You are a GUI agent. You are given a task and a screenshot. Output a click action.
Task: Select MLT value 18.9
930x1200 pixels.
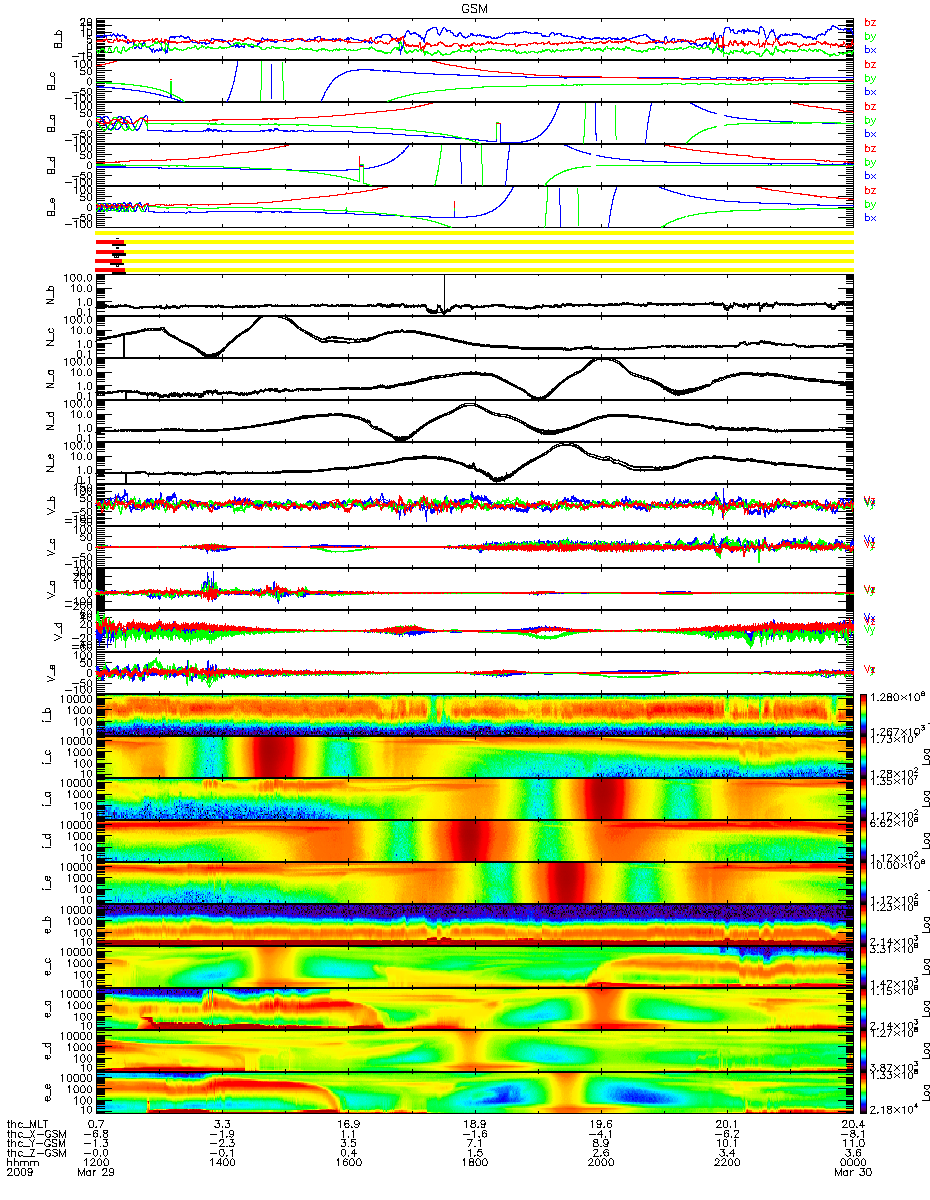(x=475, y=1123)
